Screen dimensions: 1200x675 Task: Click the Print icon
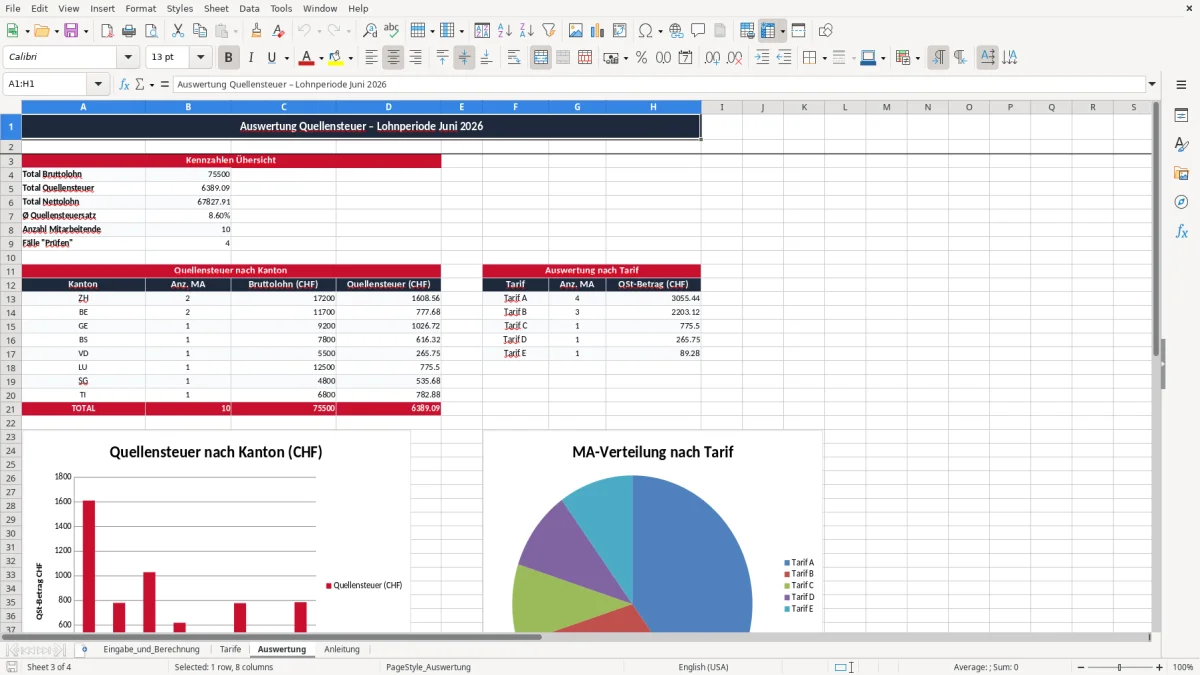(x=129, y=31)
